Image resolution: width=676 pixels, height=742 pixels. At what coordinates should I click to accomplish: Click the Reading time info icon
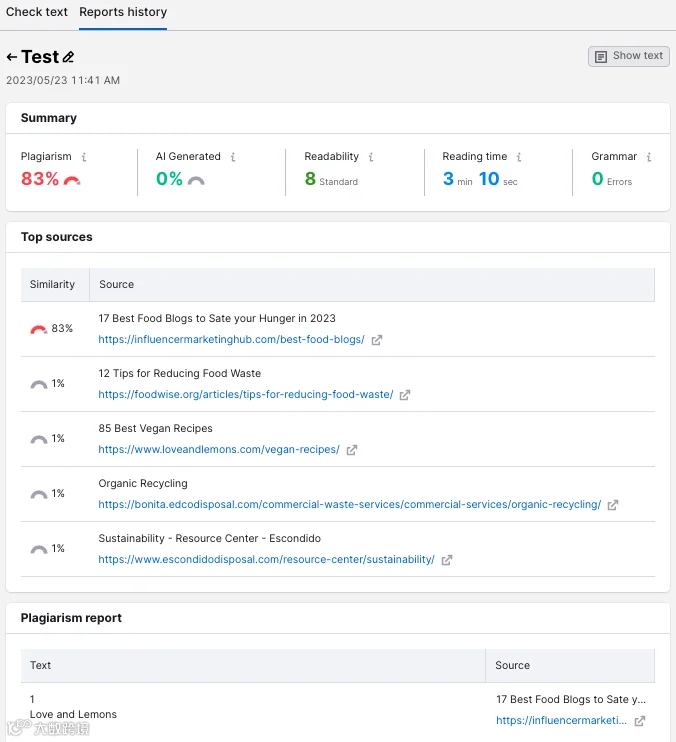[x=519, y=157]
